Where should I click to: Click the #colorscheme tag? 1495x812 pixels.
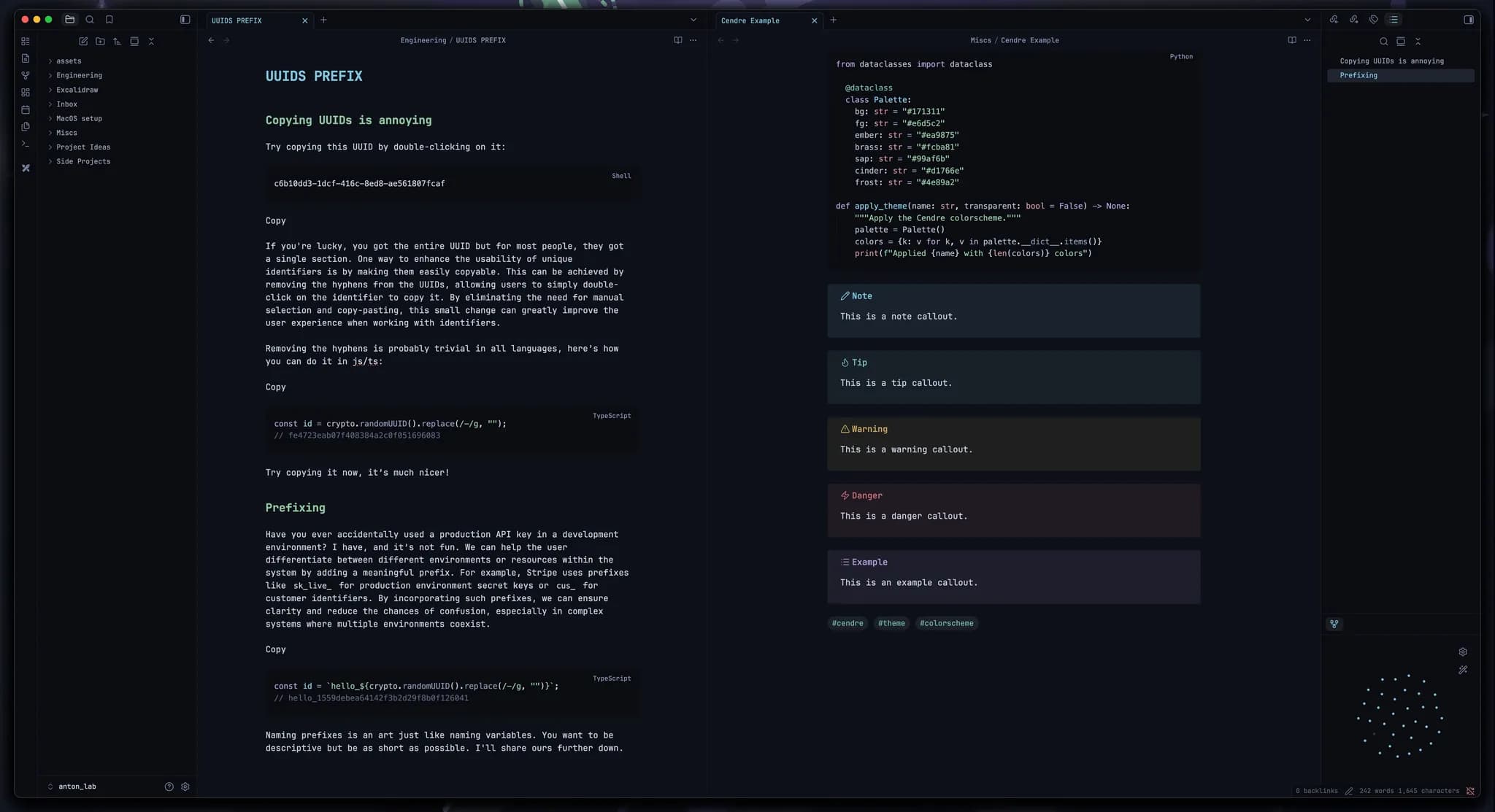[x=946, y=623]
